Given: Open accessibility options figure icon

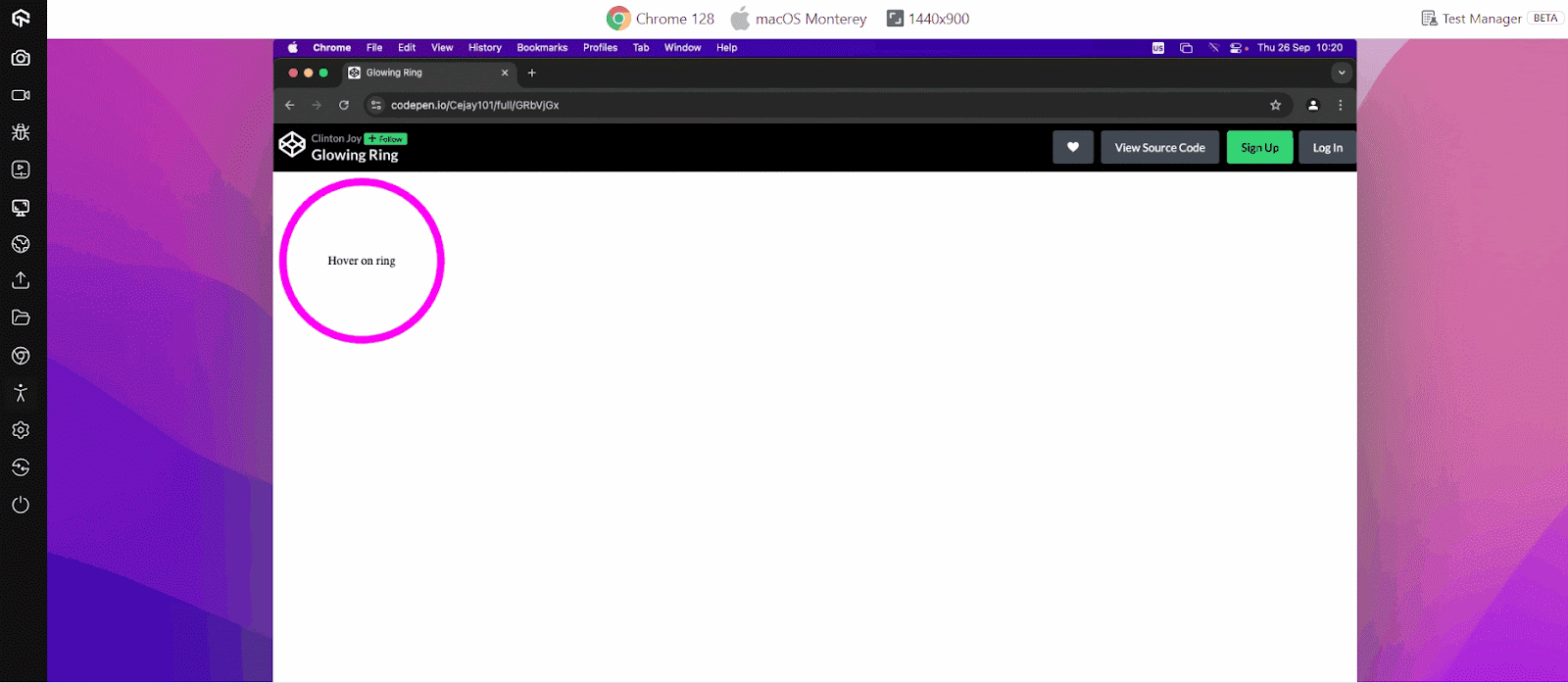Looking at the screenshot, I should [21, 393].
